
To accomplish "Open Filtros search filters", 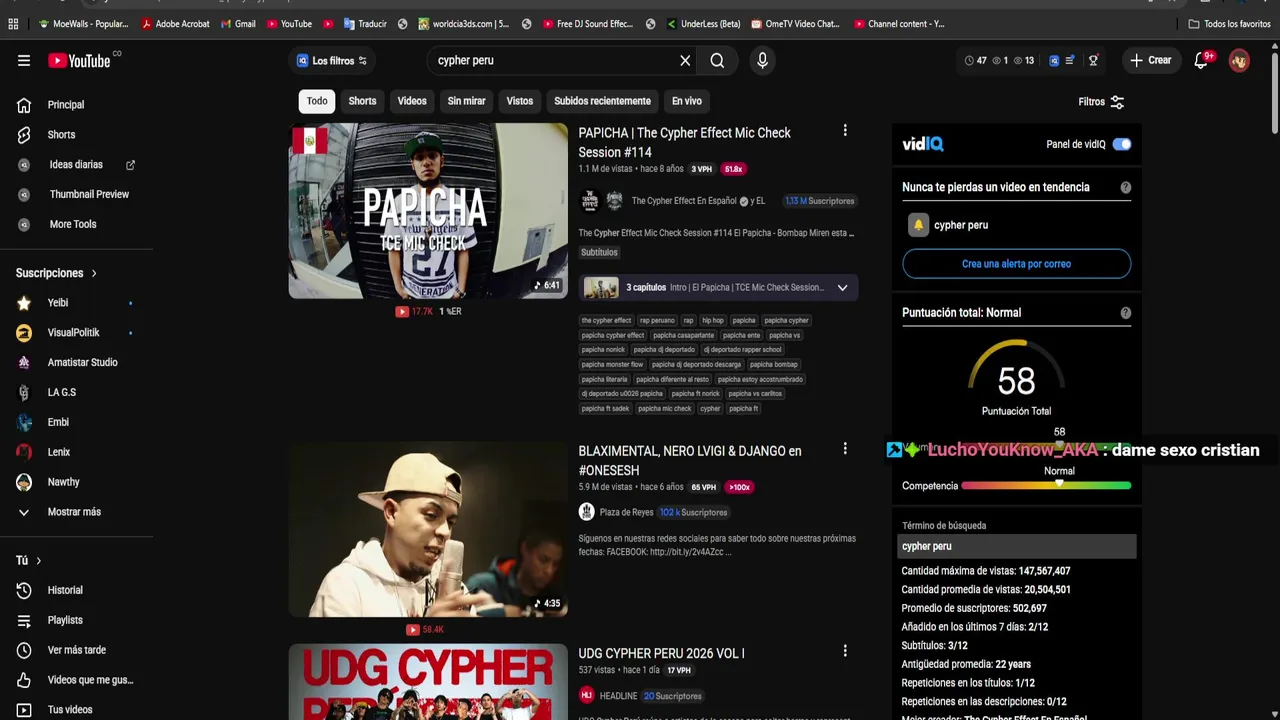I will point(1101,102).
